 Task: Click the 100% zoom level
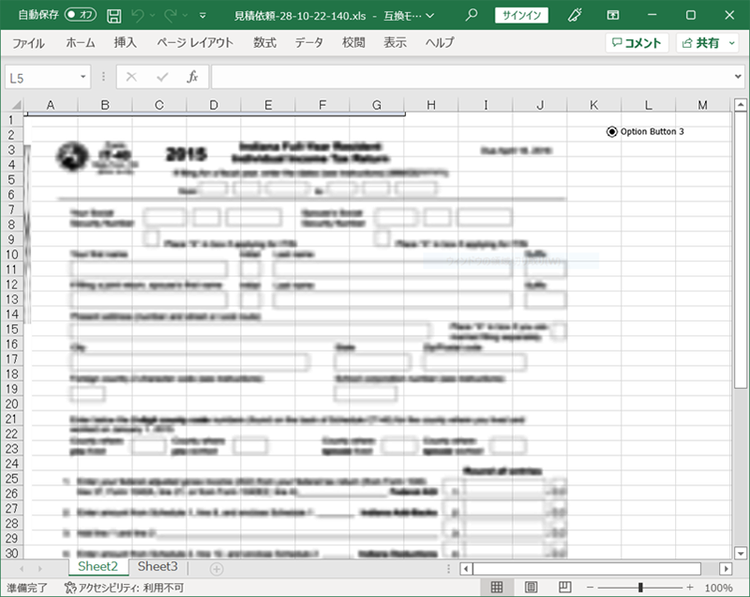[718, 588]
